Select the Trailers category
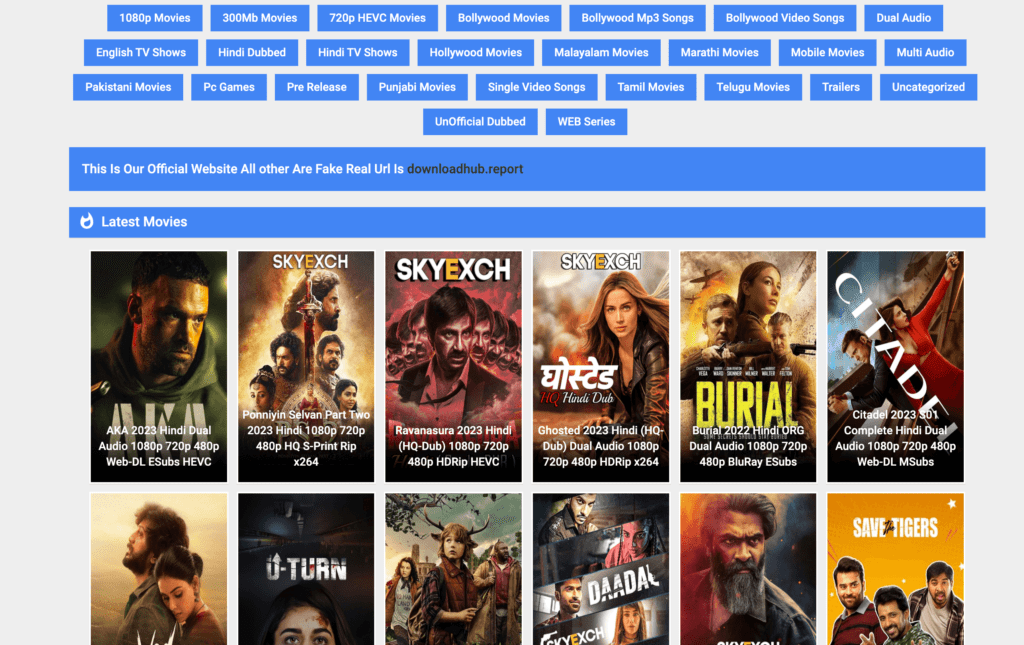The height and width of the screenshot is (645, 1024). pyautogui.click(x=841, y=87)
